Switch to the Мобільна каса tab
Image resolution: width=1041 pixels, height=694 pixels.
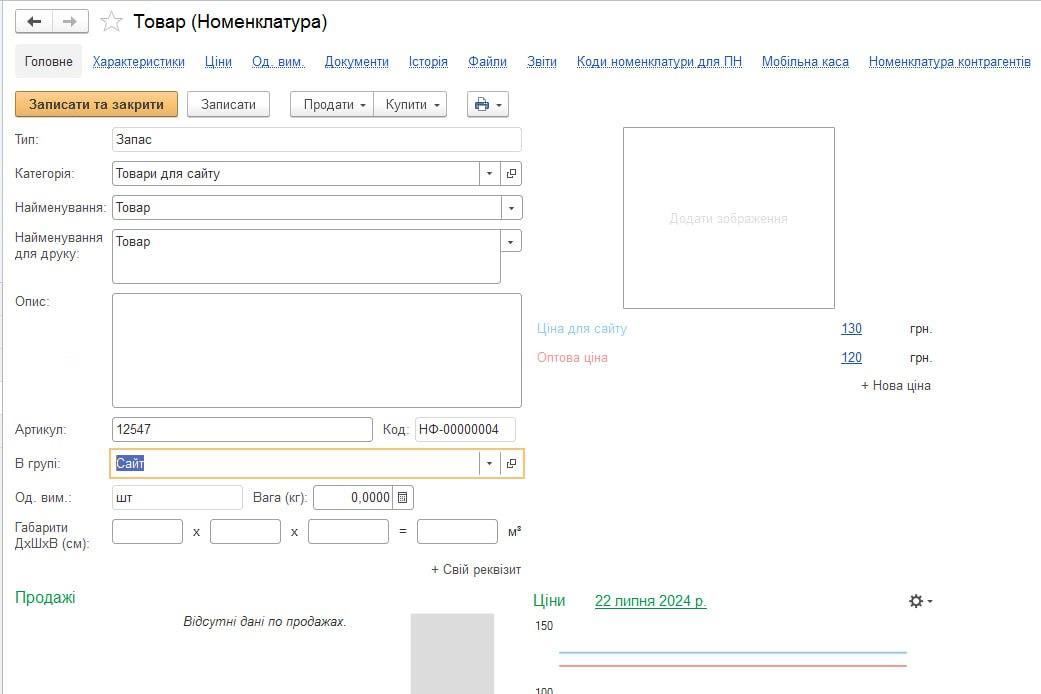tap(805, 62)
